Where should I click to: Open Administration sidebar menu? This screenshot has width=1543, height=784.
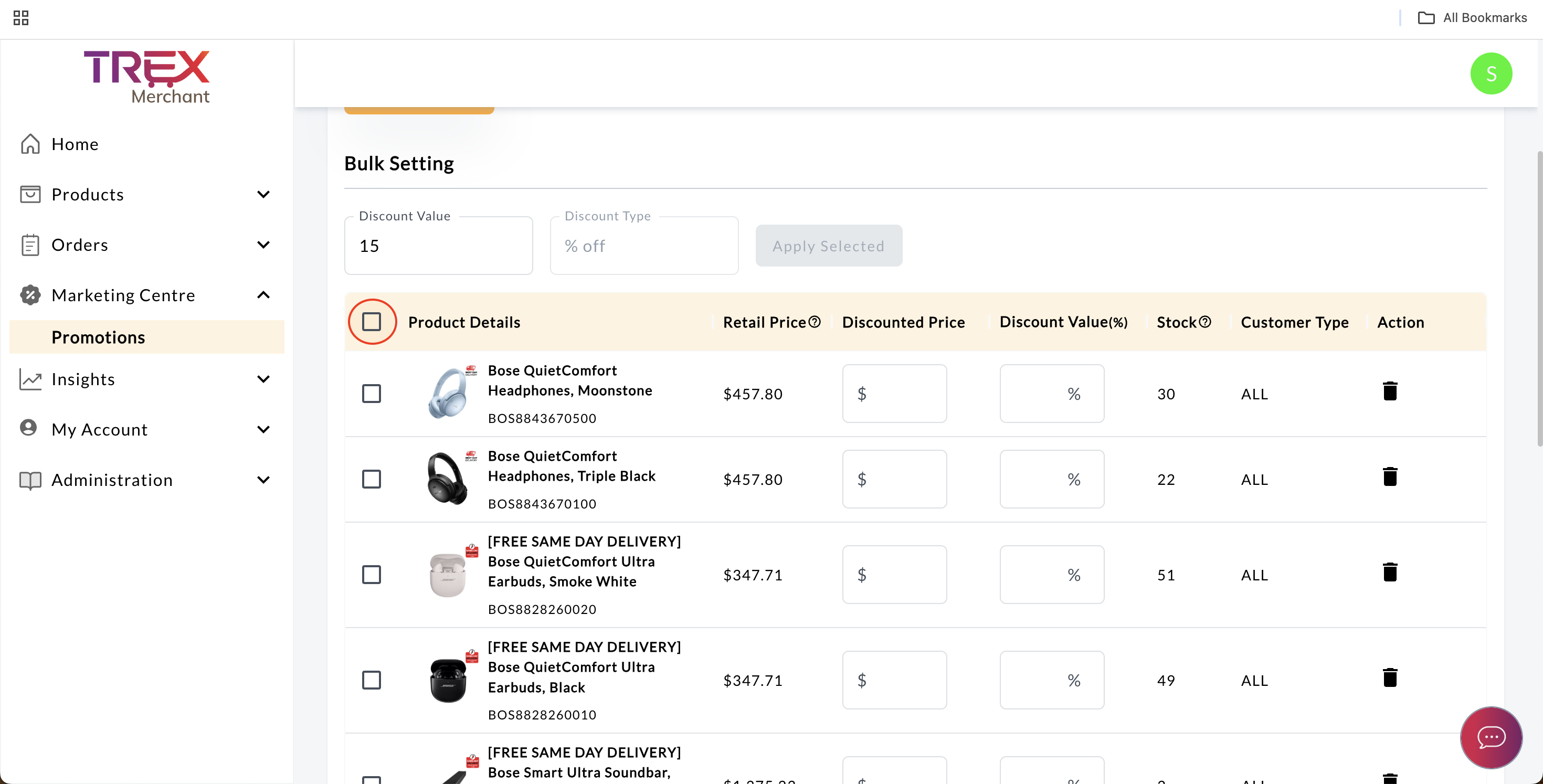coord(147,480)
